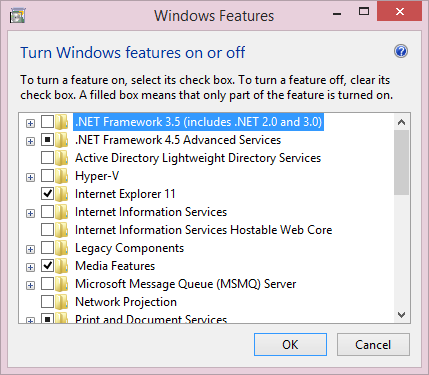Expand Internet Information Services node

click(x=30, y=213)
